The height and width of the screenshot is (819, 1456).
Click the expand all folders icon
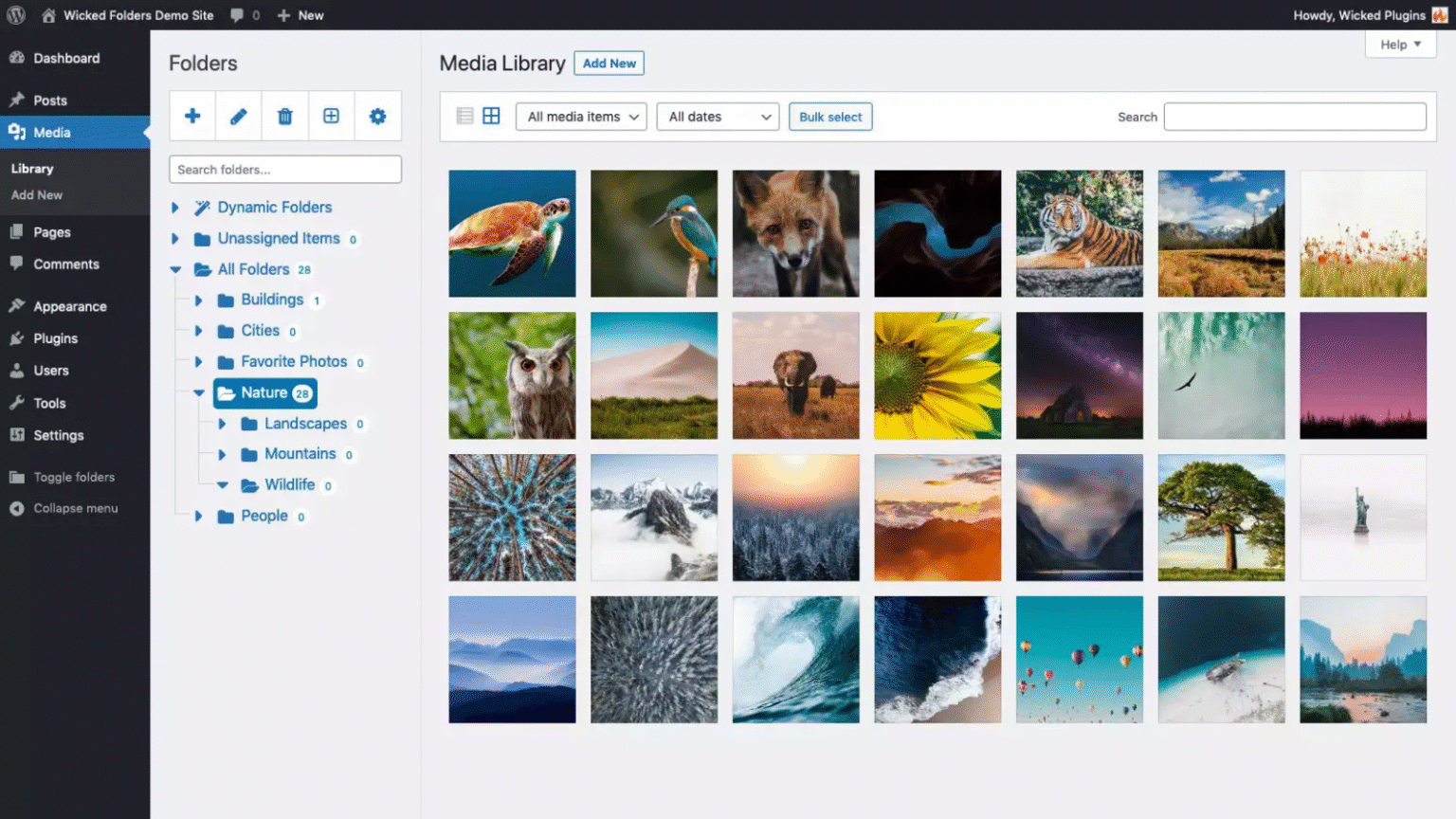point(331,116)
